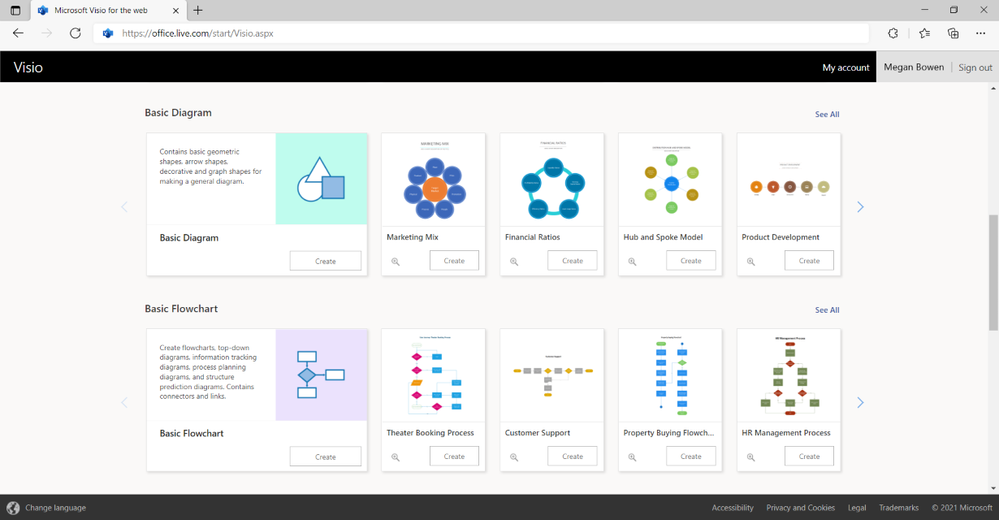999x520 pixels.
Task: Zoom preview of Product Development template
Action: click(x=751, y=261)
